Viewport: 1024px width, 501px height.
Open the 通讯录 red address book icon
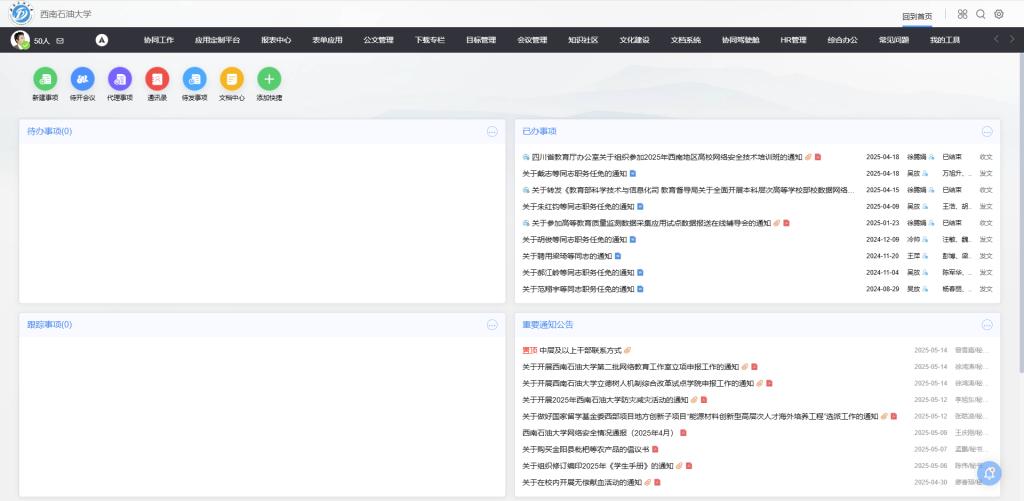(x=156, y=79)
